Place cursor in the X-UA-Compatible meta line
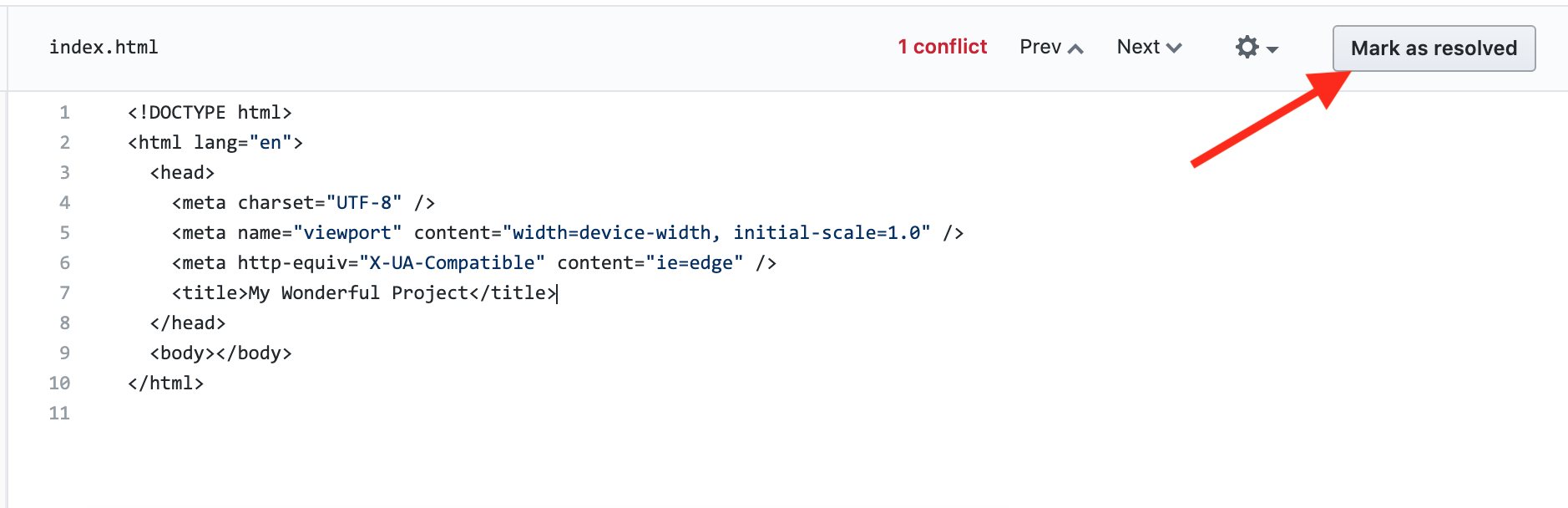The image size is (1568, 508). point(473,263)
